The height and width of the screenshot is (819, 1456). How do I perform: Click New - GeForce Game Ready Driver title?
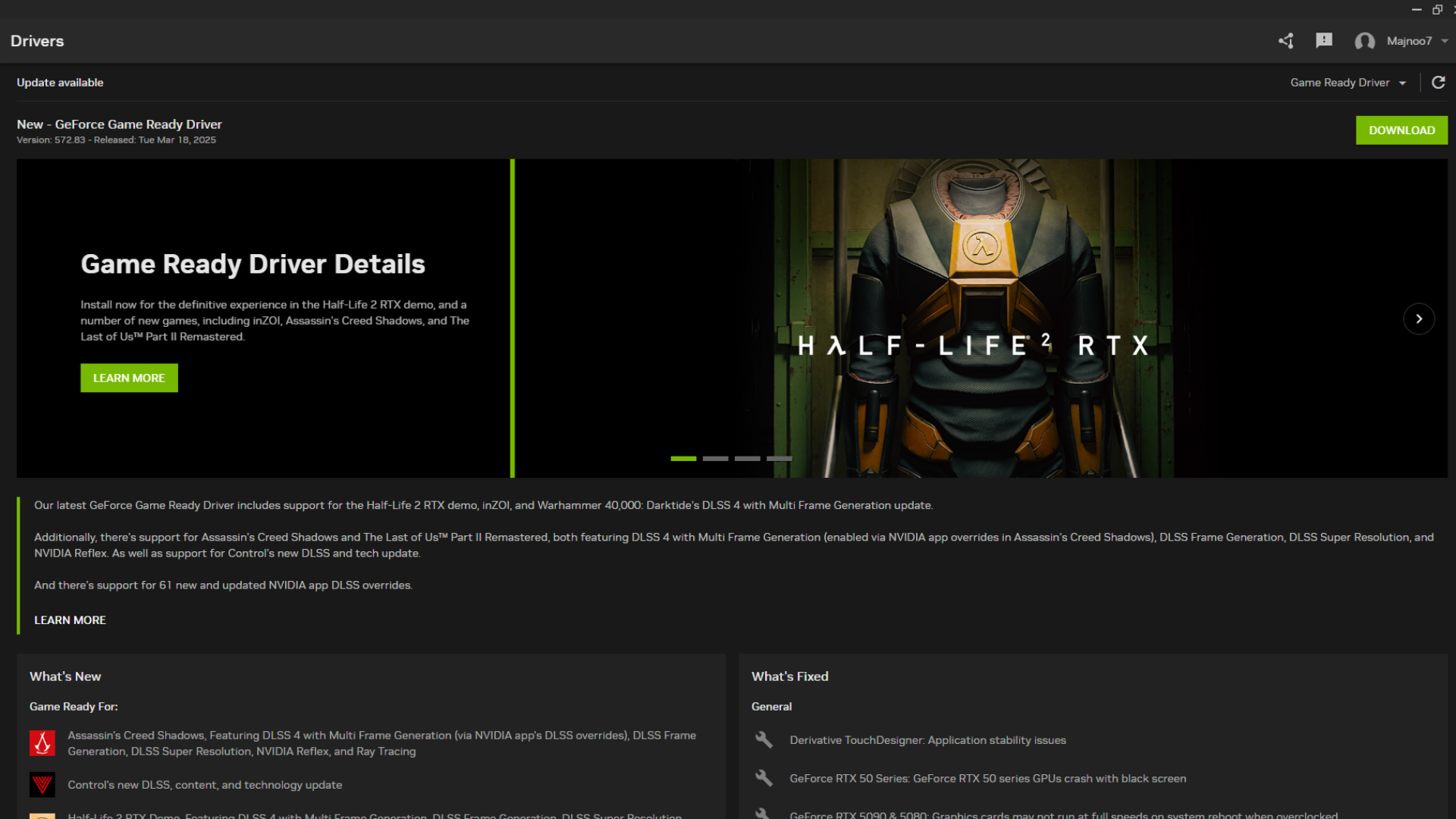pyautogui.click(x=119, y=124)
